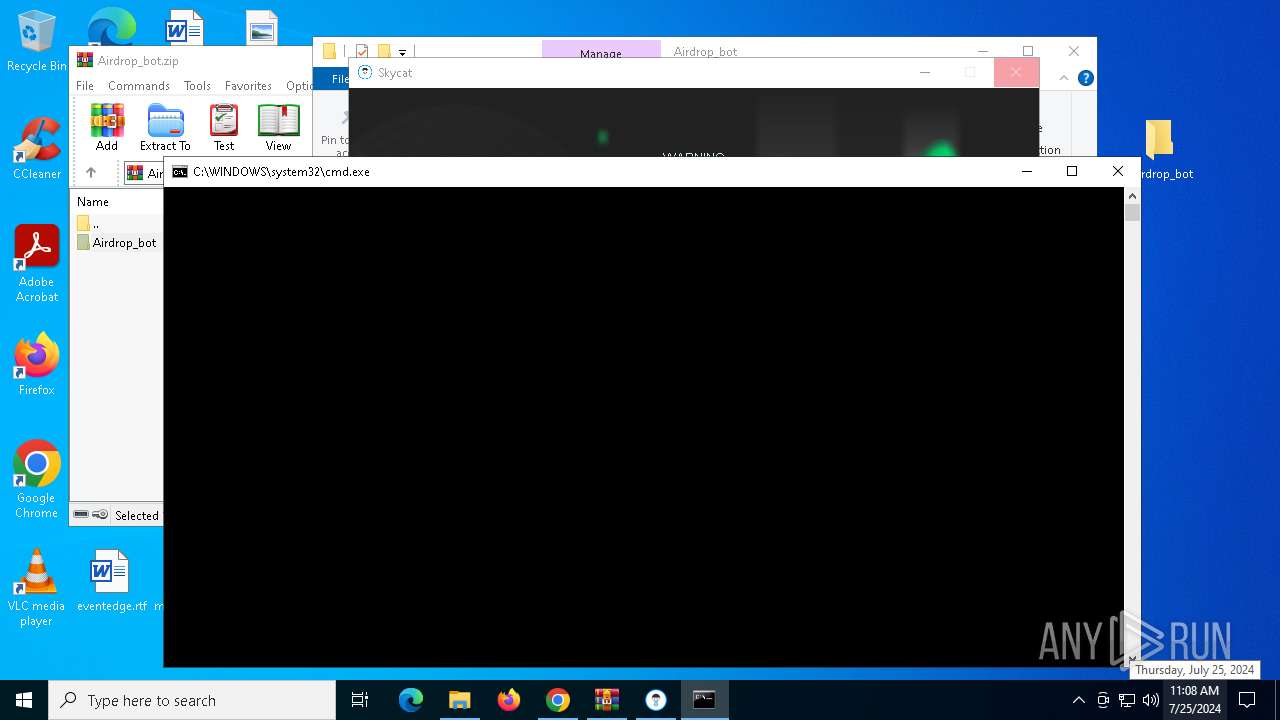The image size is (1280, 720).
Task: Open the VLC media player desktop shortcut
Action: [x=37, y=589]
